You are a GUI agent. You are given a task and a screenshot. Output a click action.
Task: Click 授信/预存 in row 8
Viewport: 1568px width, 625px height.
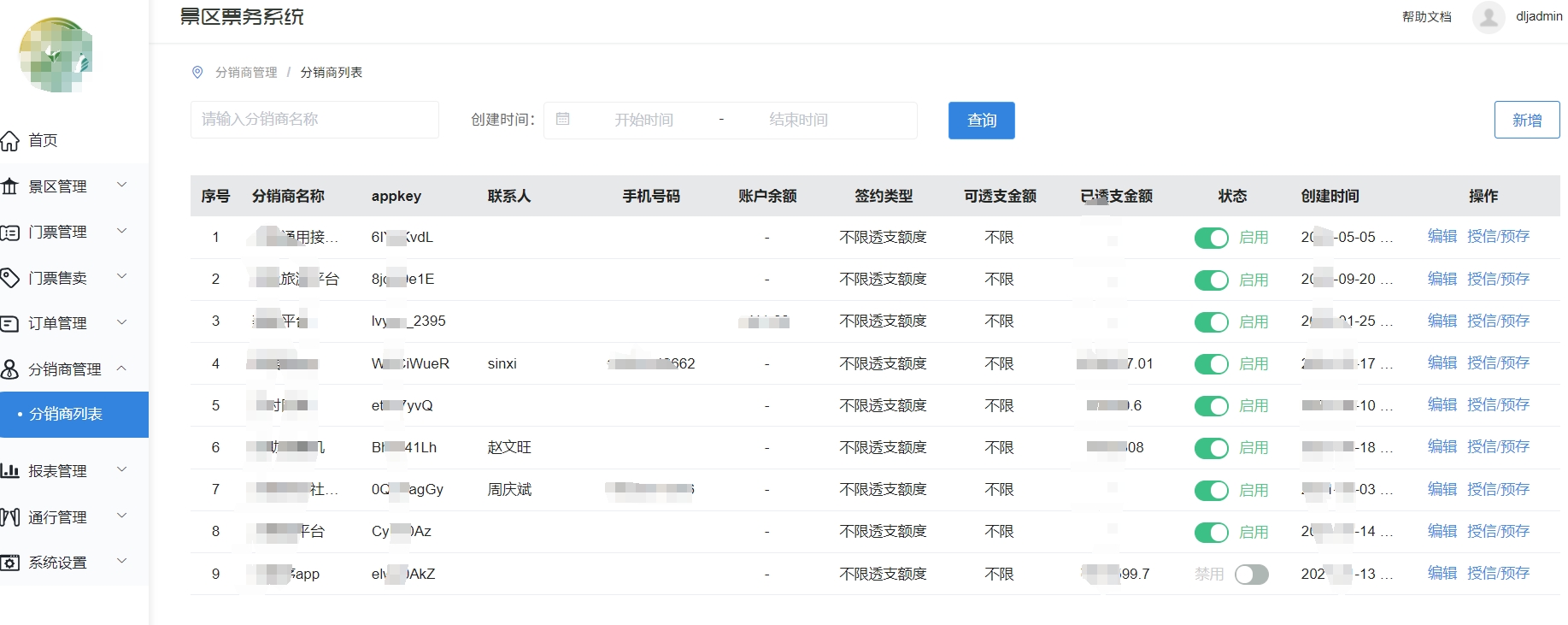click(1499, 532)
